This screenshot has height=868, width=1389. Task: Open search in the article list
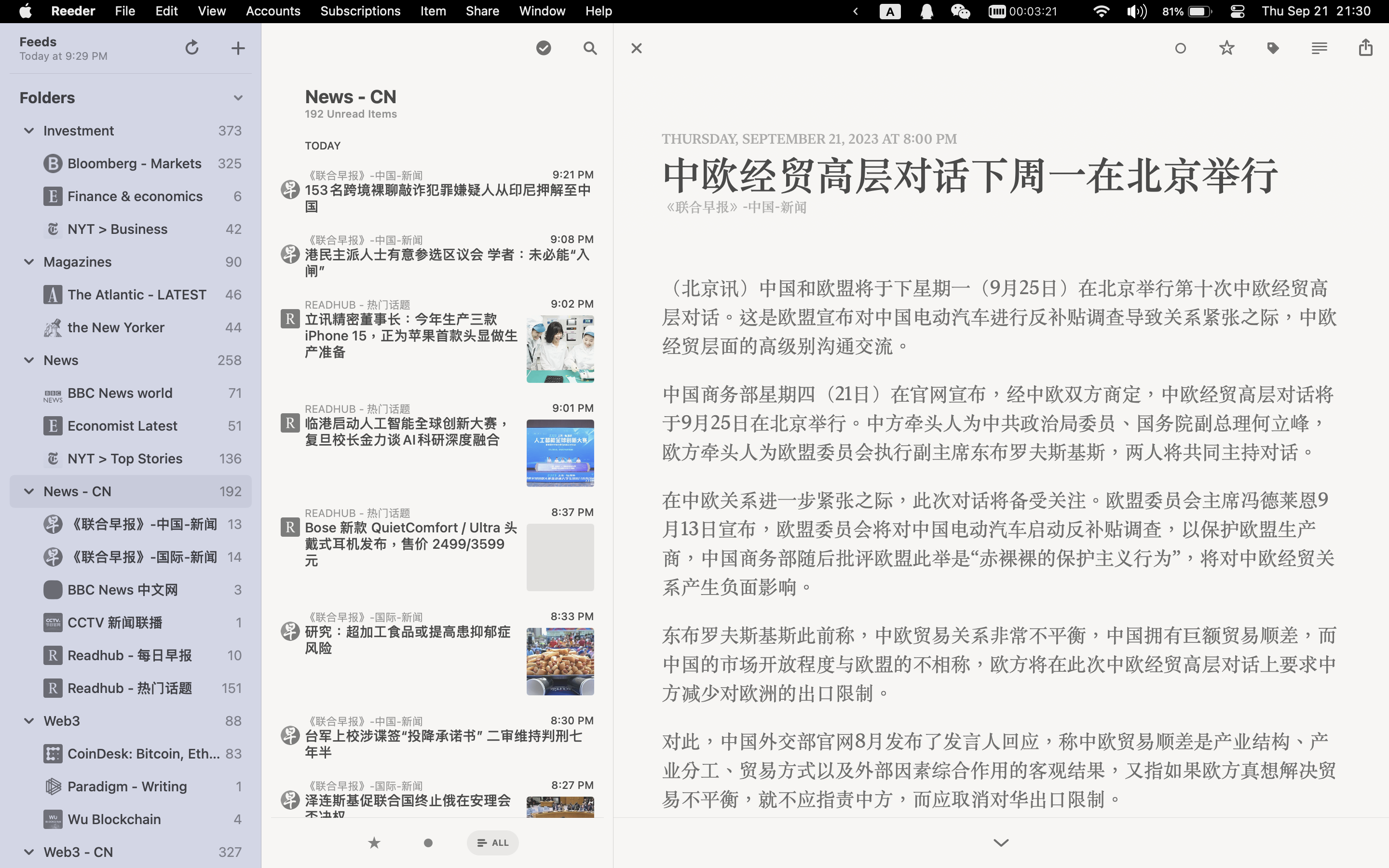click(x=590, y=48)
